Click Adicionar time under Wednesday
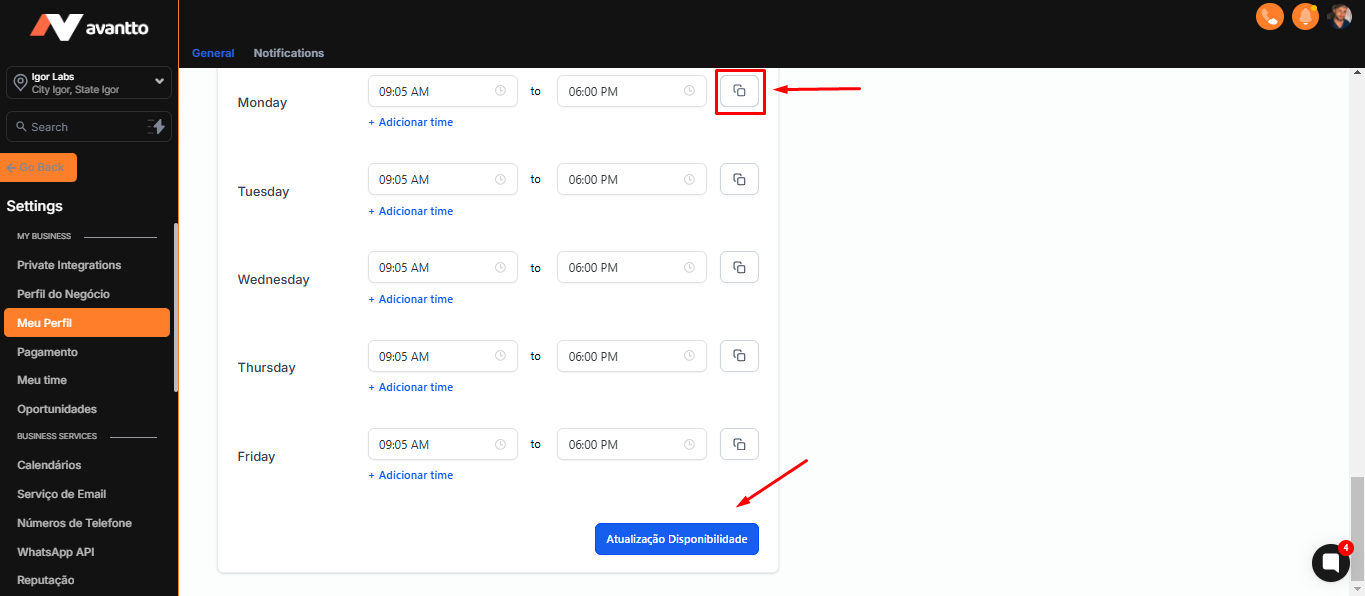Screen dimensions: 1365x596 [411, 299]
